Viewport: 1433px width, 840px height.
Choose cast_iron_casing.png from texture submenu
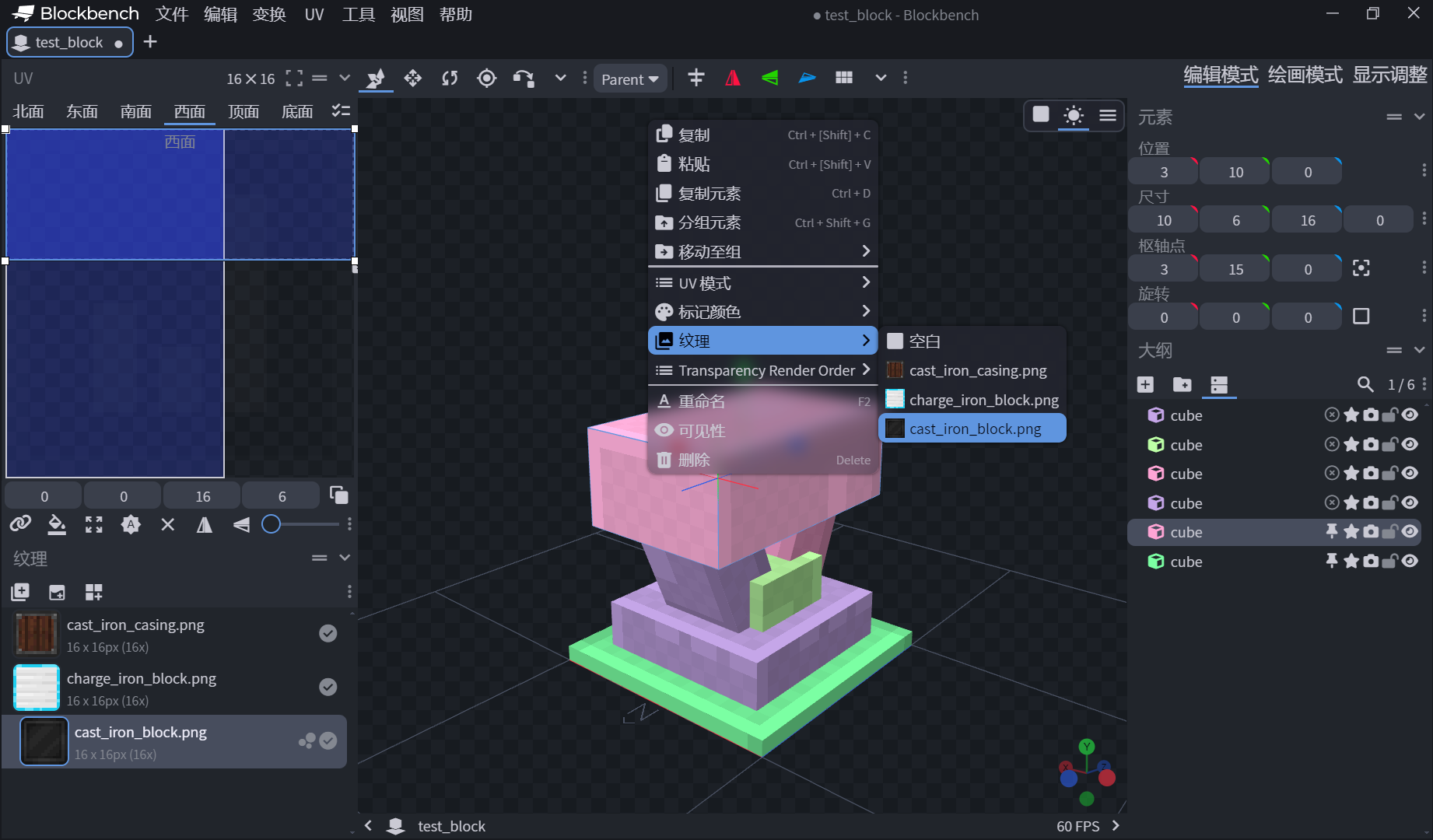pyautogui.click(x=977, y=370)
